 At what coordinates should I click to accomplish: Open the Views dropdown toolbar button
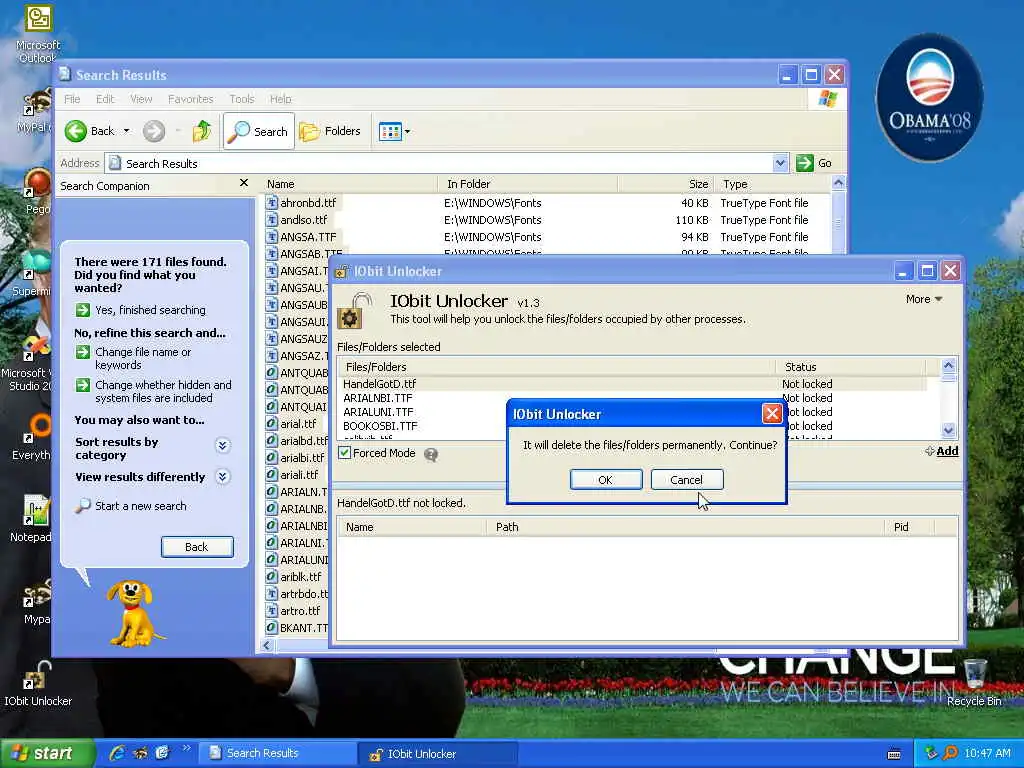click(x=394, y=131)
